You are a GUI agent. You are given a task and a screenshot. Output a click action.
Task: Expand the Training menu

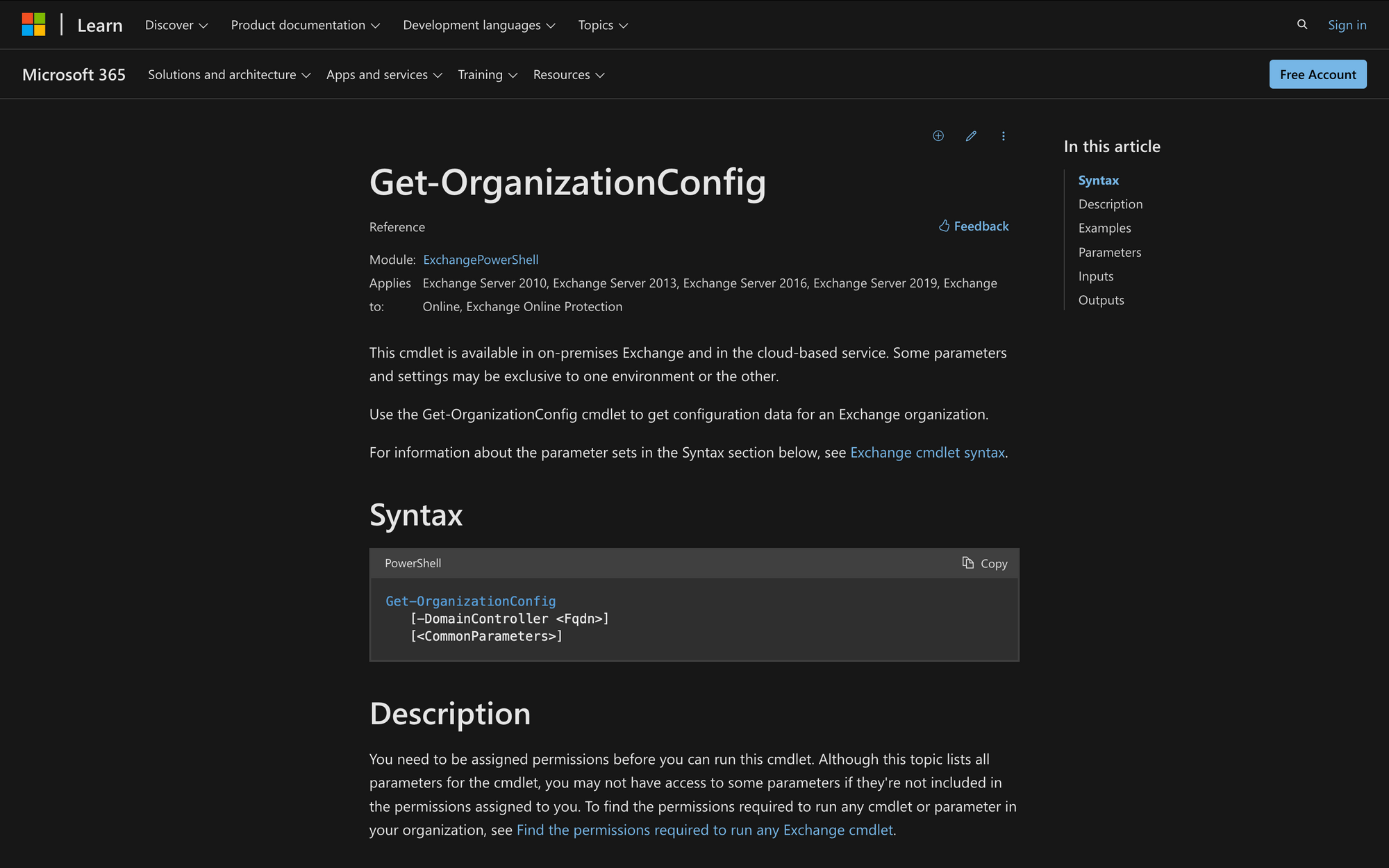488,74
